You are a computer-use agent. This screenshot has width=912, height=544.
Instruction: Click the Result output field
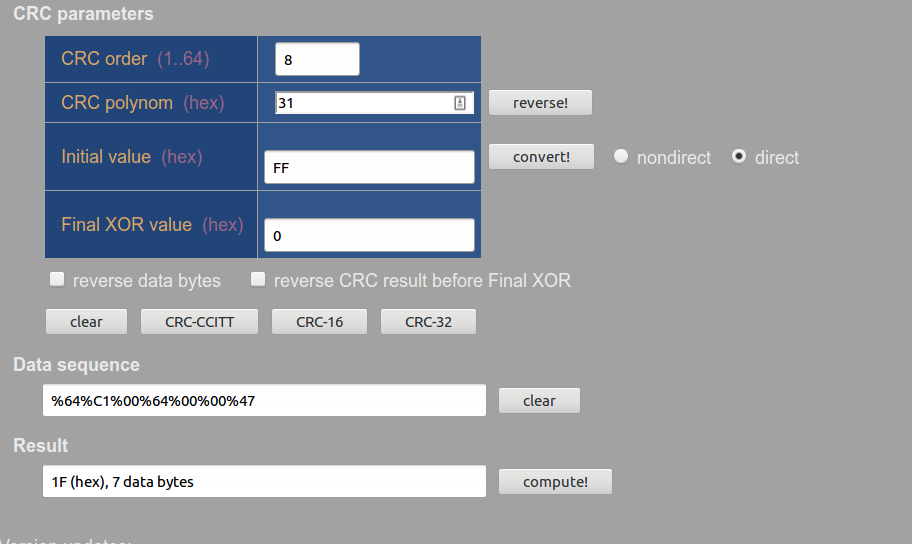click(264, 481)
